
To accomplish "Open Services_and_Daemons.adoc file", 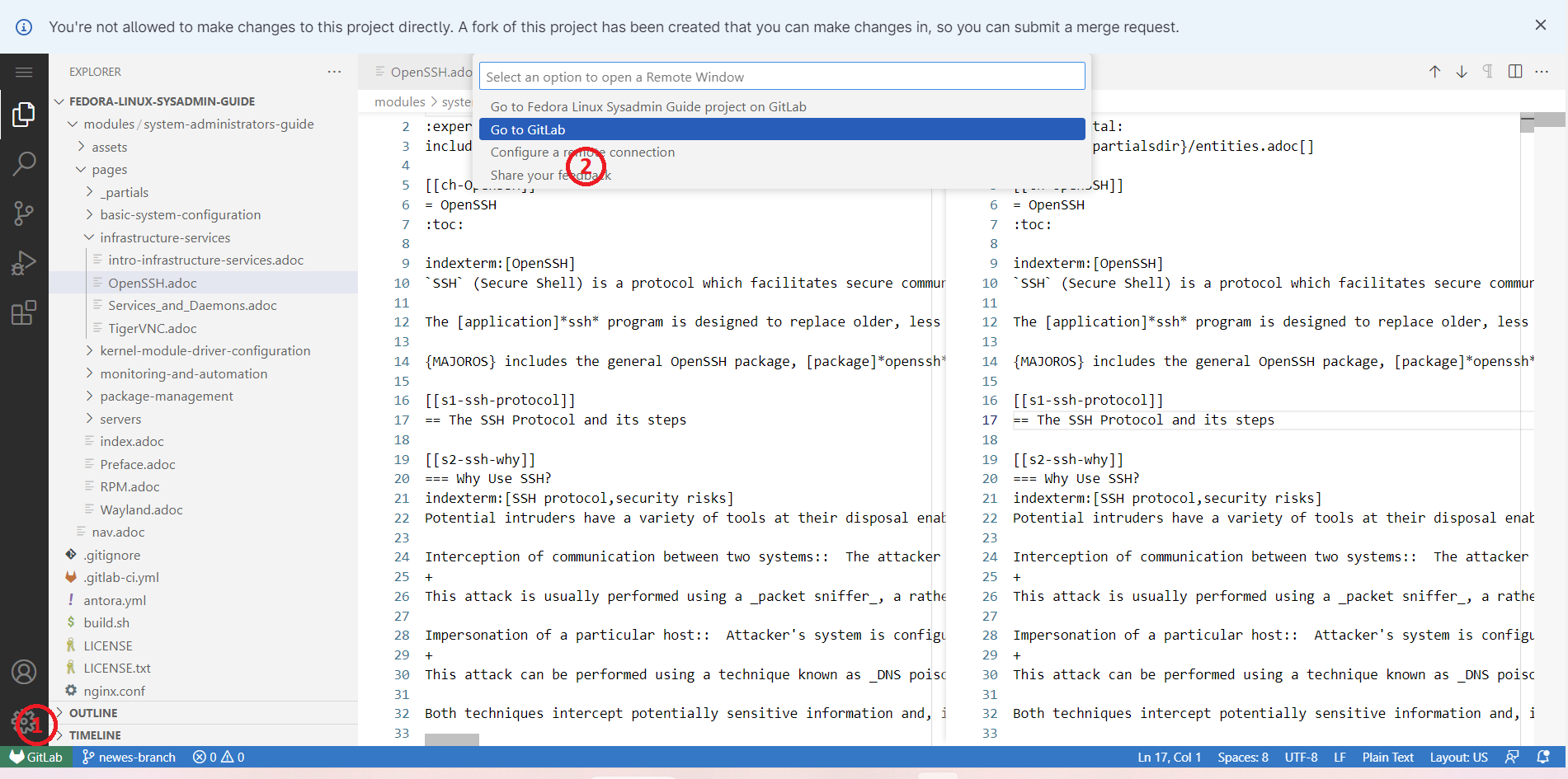I will point(203,305).
